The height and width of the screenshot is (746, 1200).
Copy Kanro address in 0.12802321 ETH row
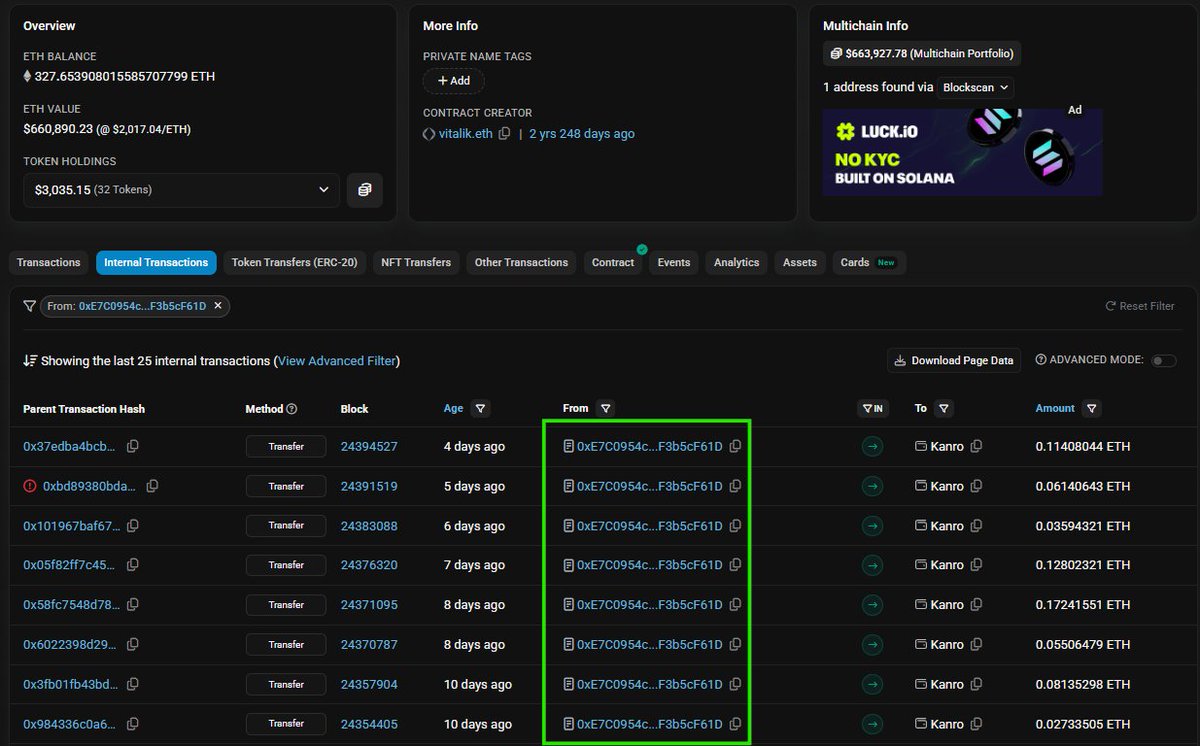[977, 565]
